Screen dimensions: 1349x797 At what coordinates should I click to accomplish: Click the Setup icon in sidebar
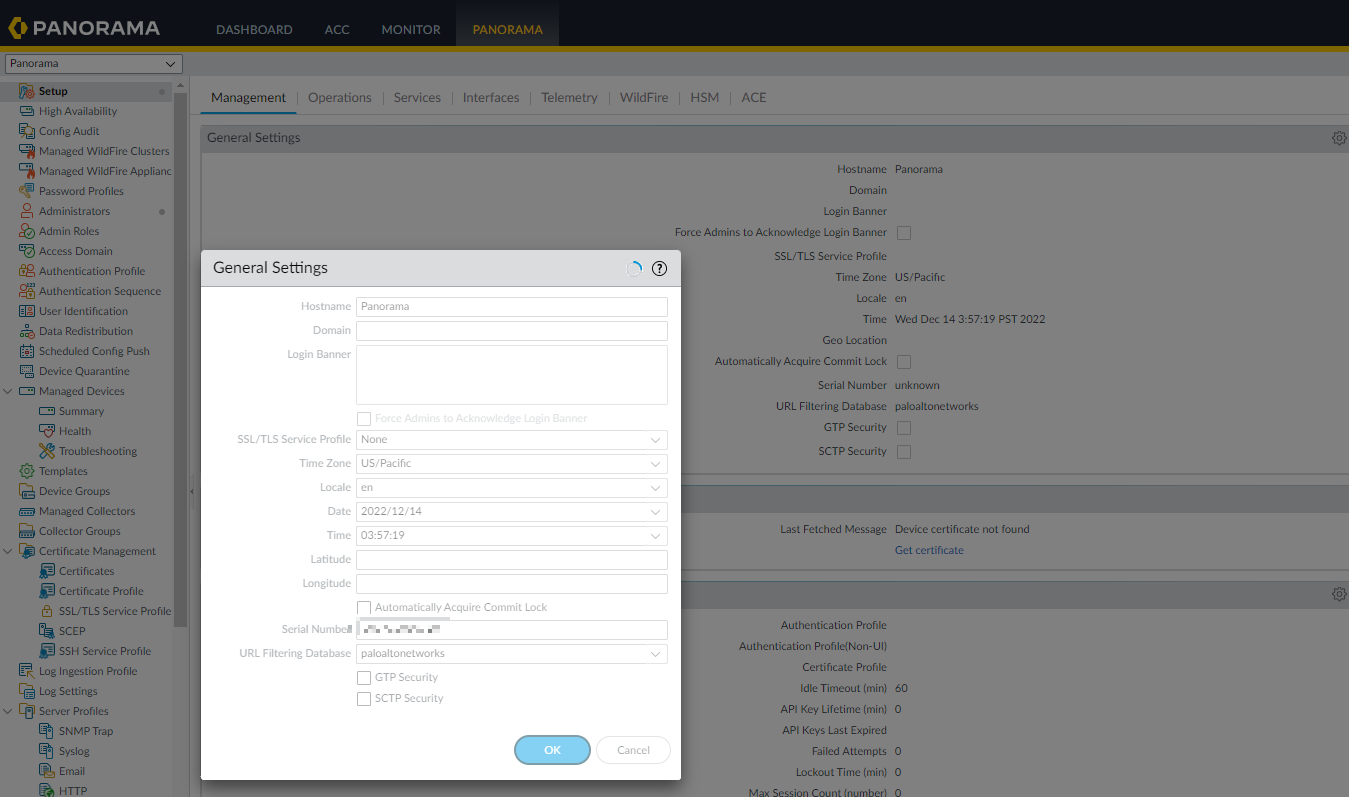pos(27,91)
